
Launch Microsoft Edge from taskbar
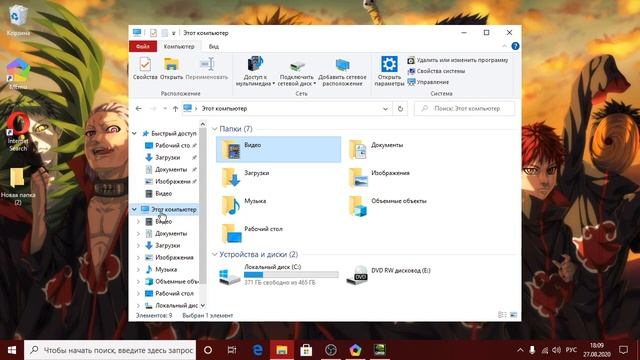[257, 350]
